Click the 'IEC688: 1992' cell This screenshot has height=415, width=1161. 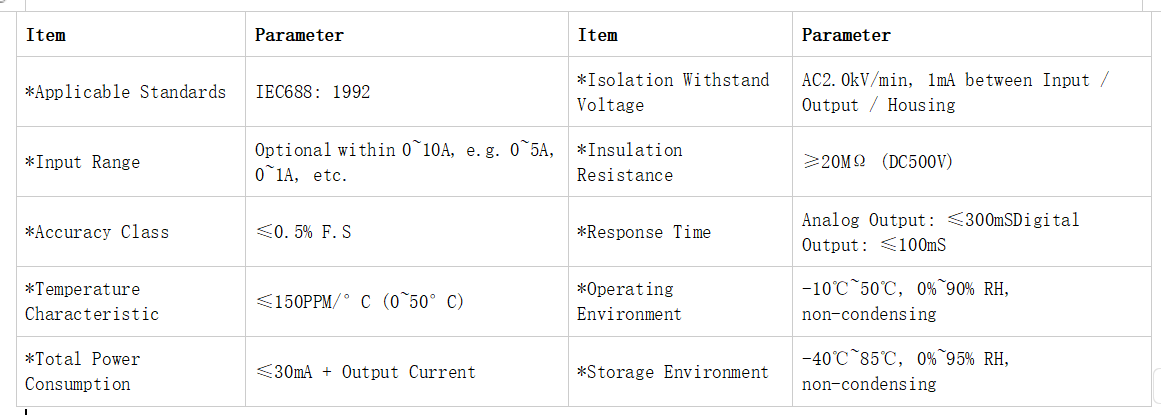[x=406, y=92]
